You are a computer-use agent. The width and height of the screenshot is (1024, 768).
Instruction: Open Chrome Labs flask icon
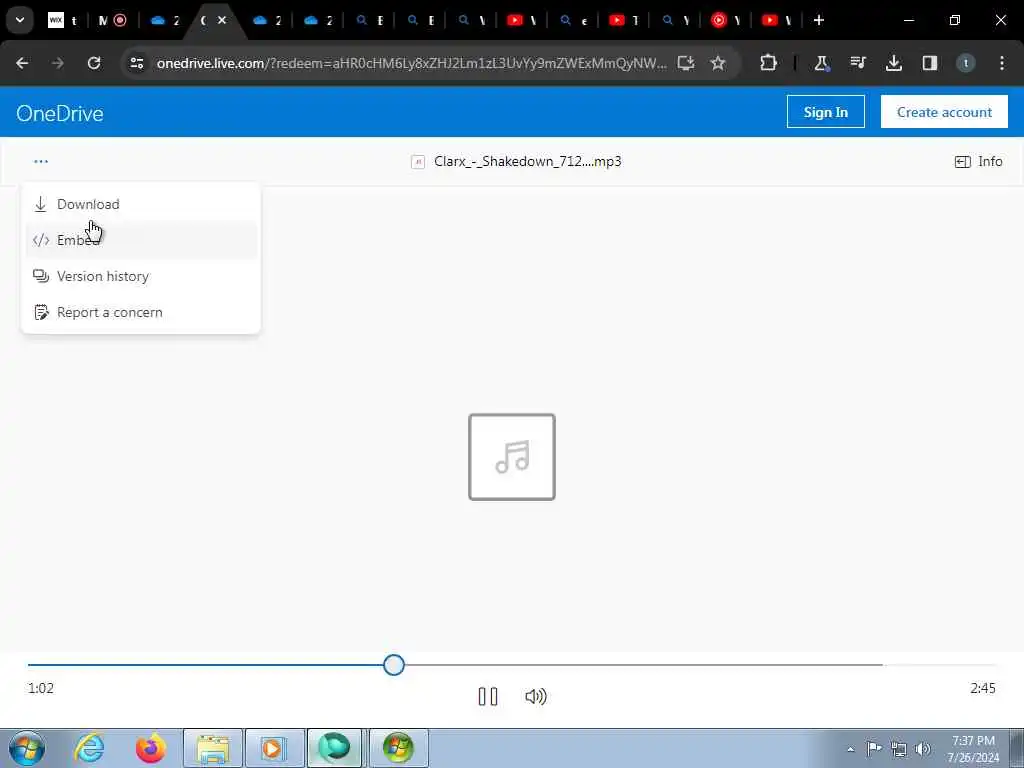822,63
